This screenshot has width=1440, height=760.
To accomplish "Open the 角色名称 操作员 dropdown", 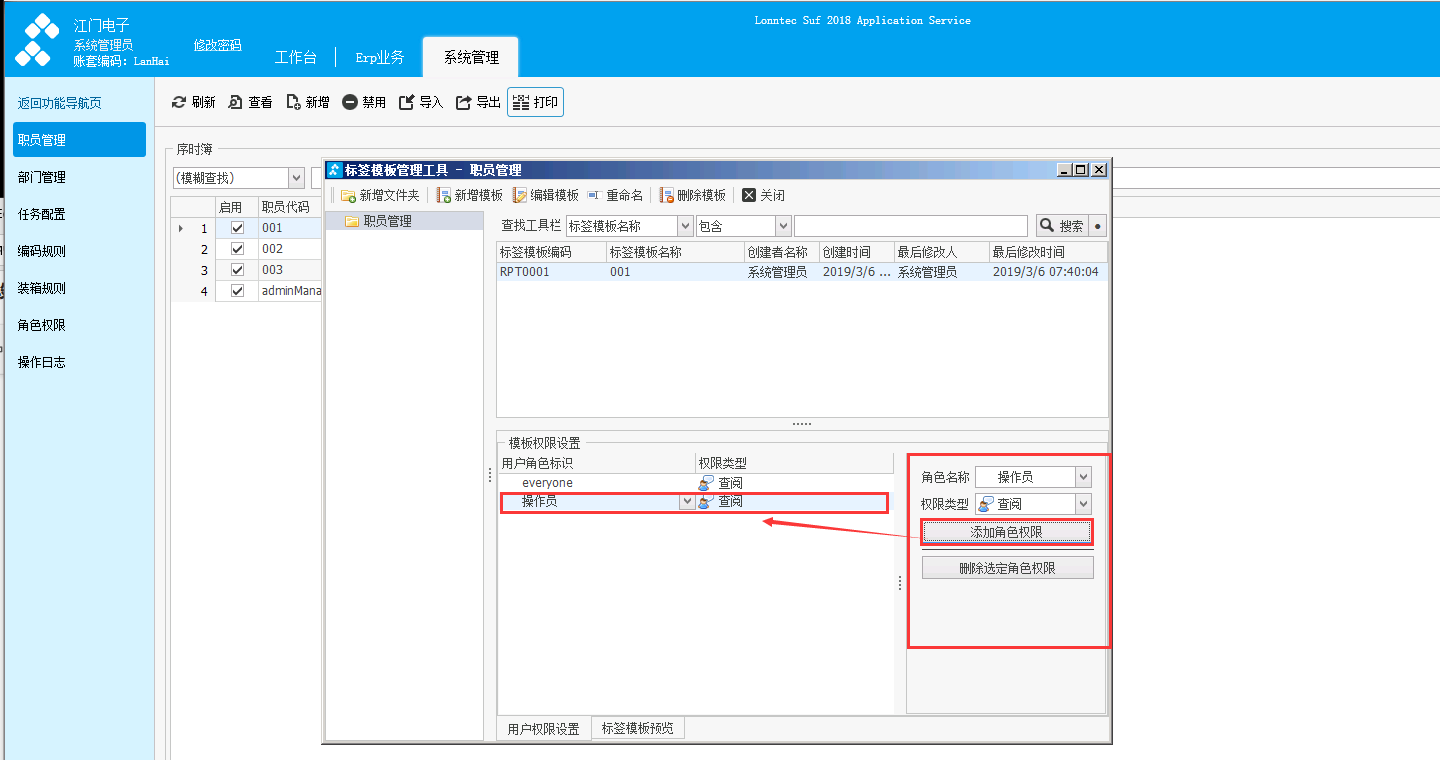I will click(x=1083, y=478).
